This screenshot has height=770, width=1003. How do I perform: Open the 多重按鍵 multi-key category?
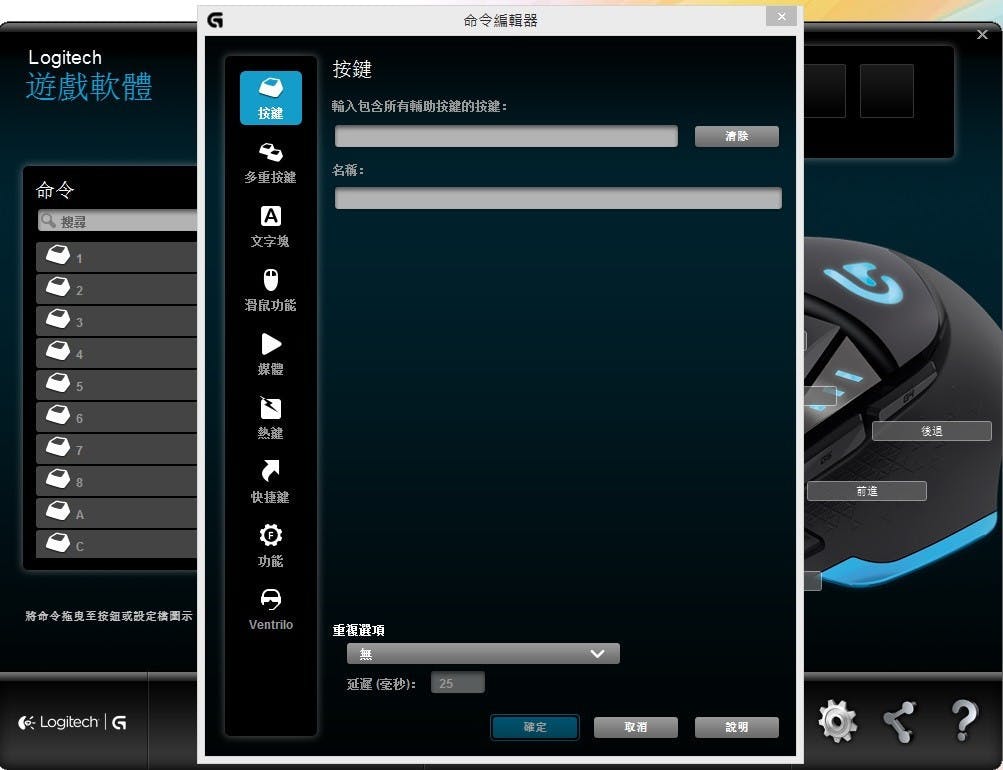tap(271, 163)
